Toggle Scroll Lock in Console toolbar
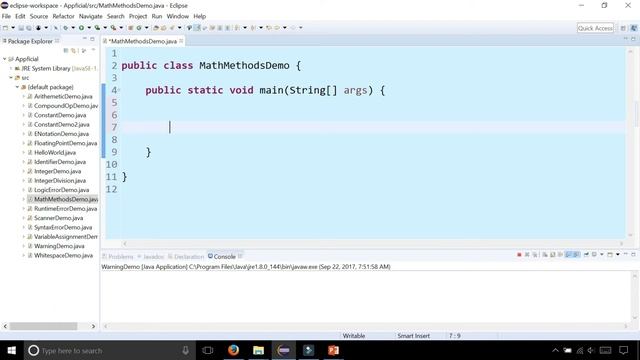Viewport: 640px width, 360px height. 553,255
